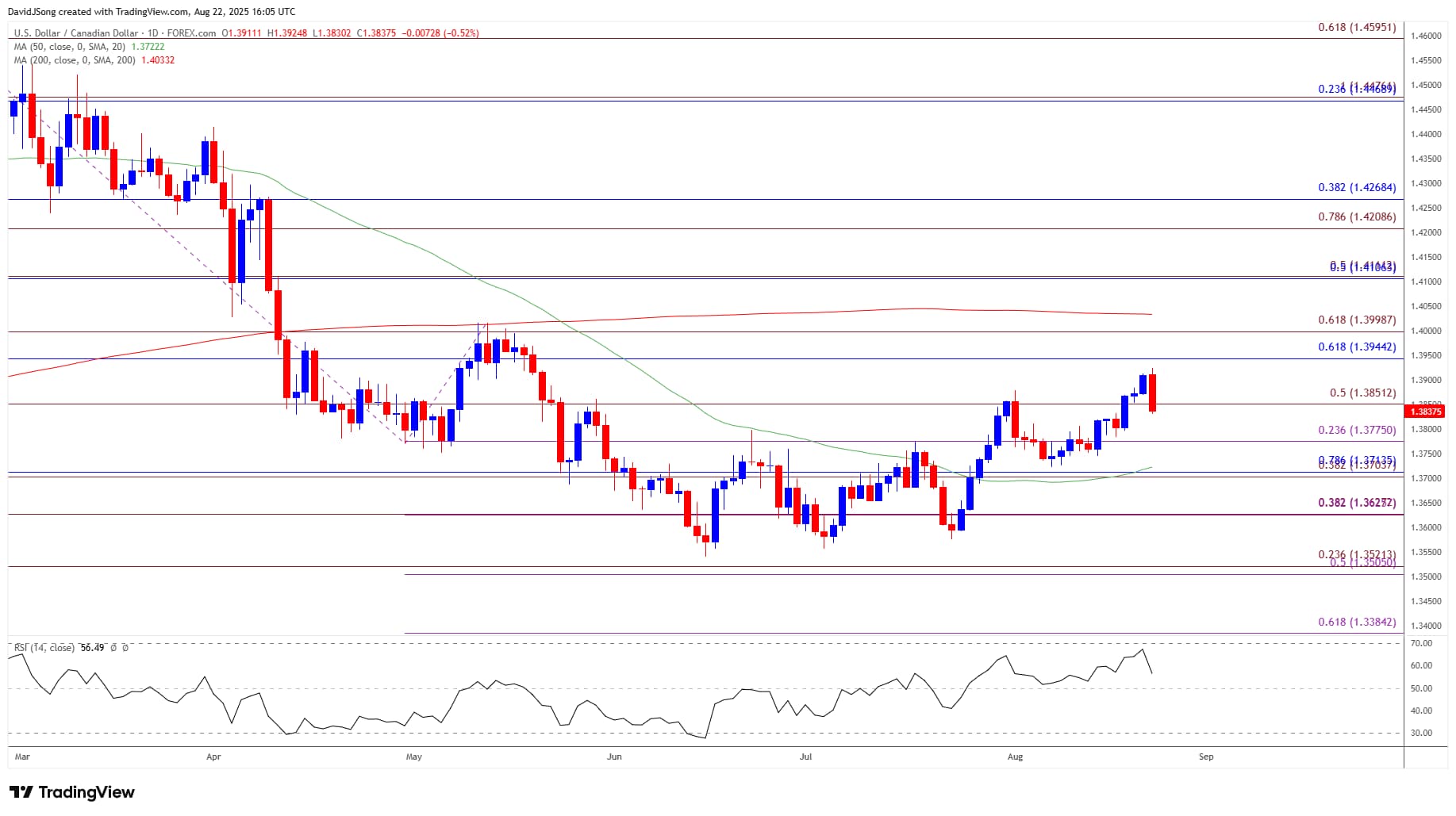Click the 1.35000 price axis label
The image size is (1456, 816).
click(x=1425, y=577)
